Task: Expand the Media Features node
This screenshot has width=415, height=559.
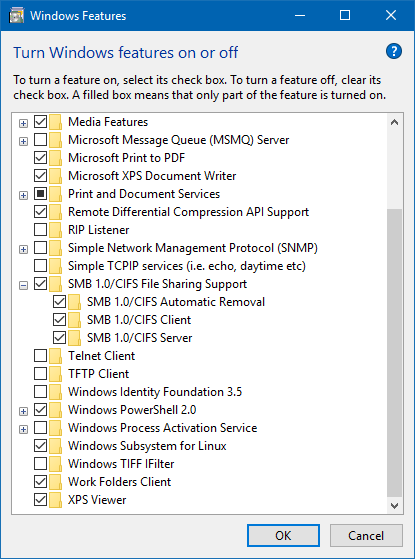Action: (x=24, y=123)
